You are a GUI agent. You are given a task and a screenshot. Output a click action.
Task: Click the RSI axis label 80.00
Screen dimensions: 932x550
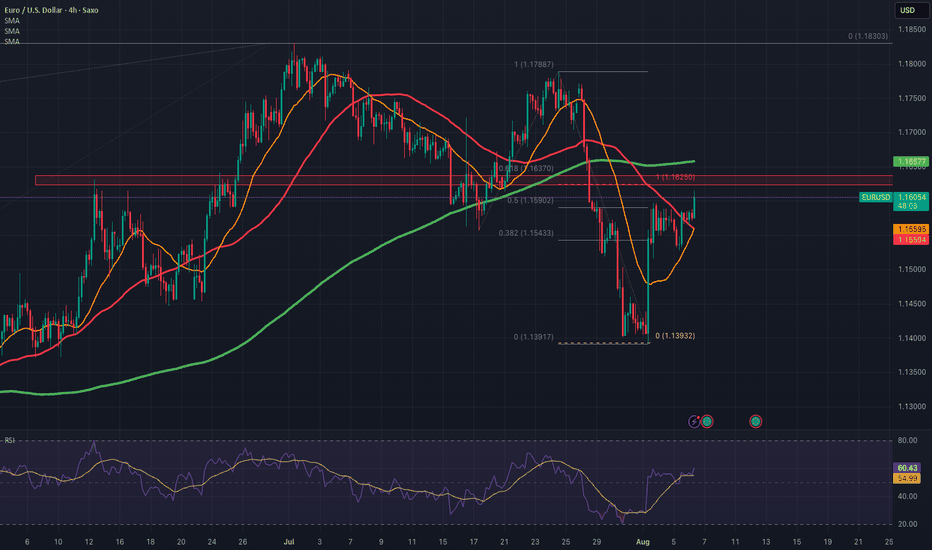coord(907,441)
